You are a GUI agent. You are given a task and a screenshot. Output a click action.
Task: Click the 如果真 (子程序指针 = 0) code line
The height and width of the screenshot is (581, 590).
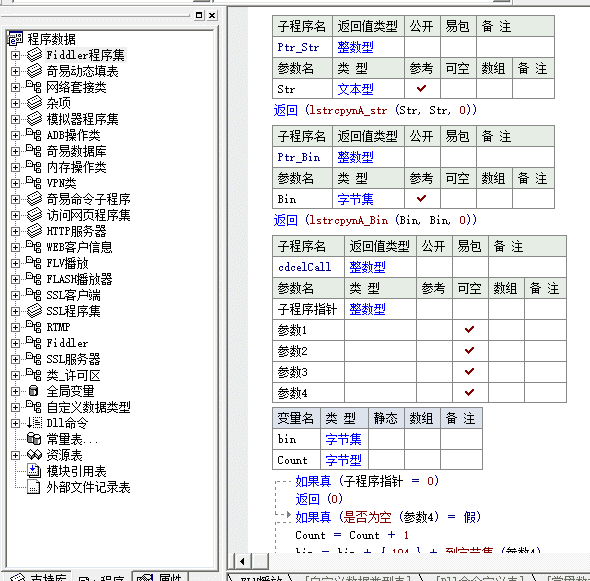click(367, 481)
